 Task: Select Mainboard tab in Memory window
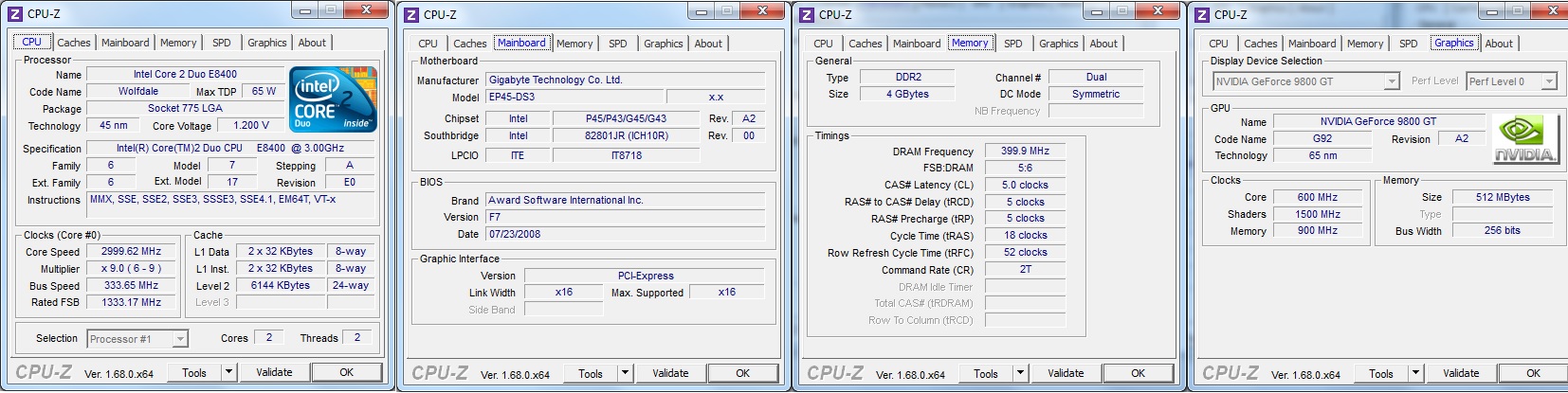(x=917, y=44)
